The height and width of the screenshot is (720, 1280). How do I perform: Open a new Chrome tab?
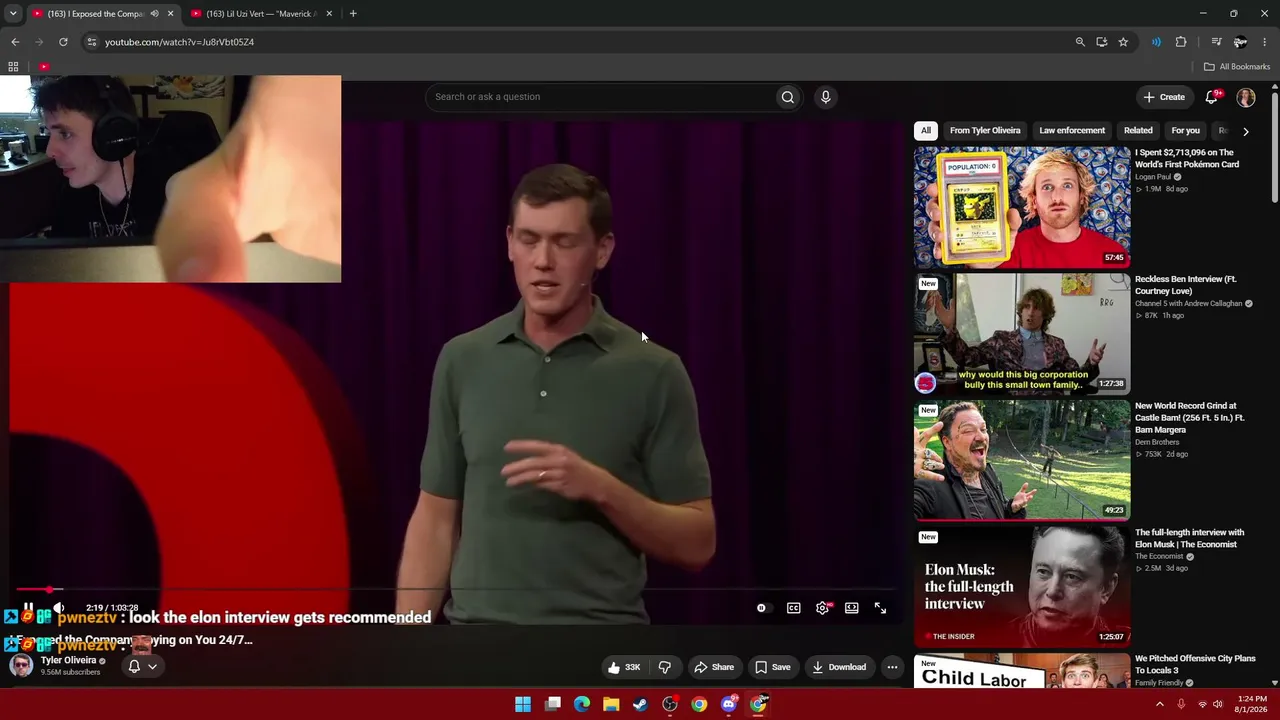click(353, 14)
